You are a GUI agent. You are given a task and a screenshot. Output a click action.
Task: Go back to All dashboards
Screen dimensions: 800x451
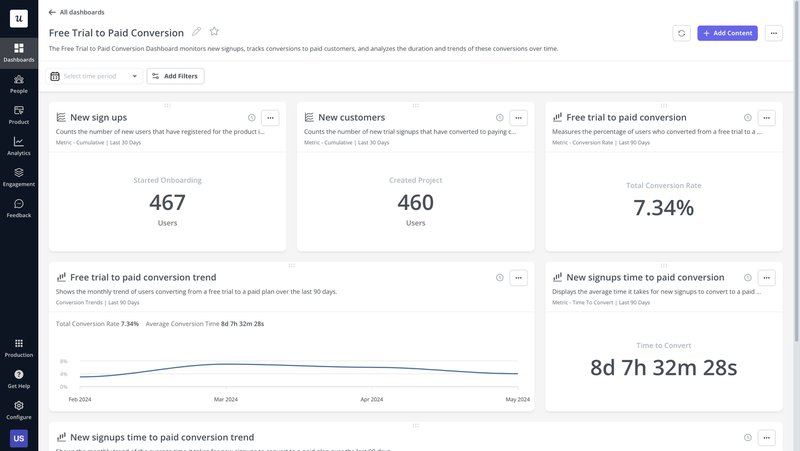78,12
